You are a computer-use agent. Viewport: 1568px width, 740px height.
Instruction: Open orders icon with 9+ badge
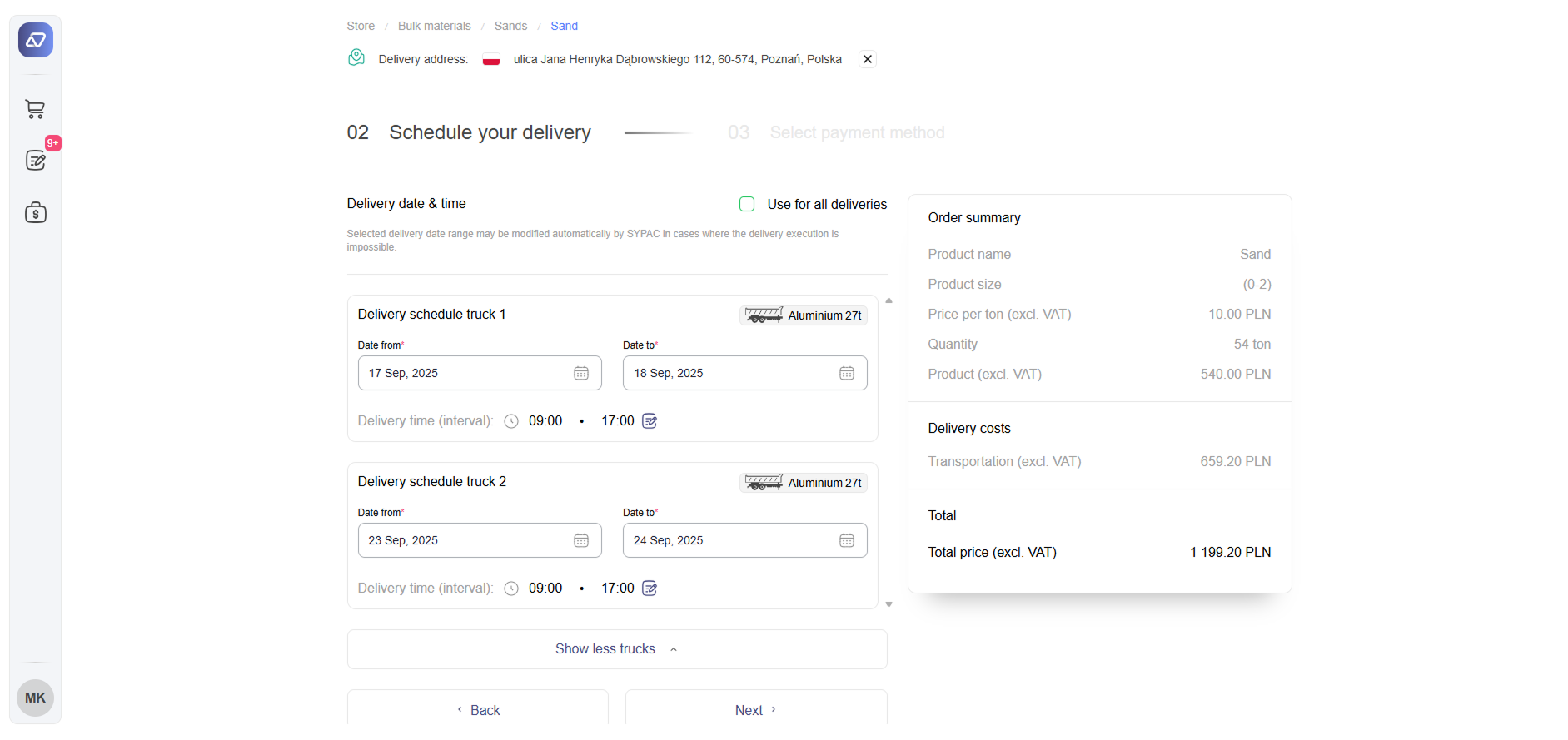tap(36, 161)
